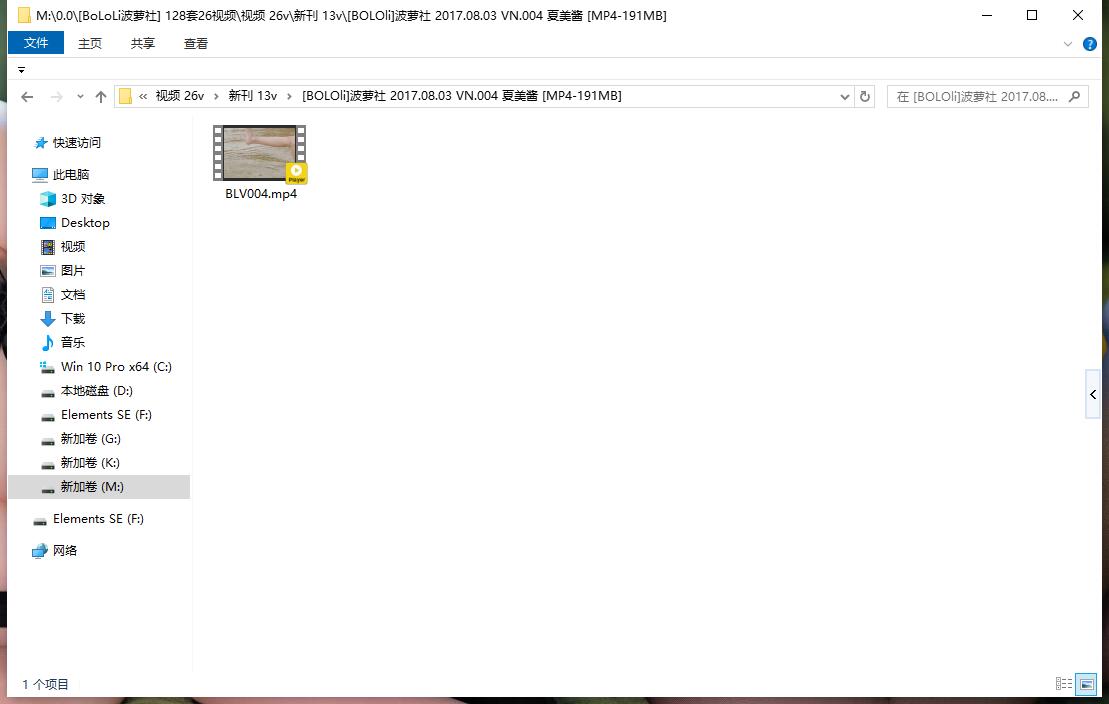Click the back navigation arrow
This screenshot has height=704, width=1109.
pos(28,97)
